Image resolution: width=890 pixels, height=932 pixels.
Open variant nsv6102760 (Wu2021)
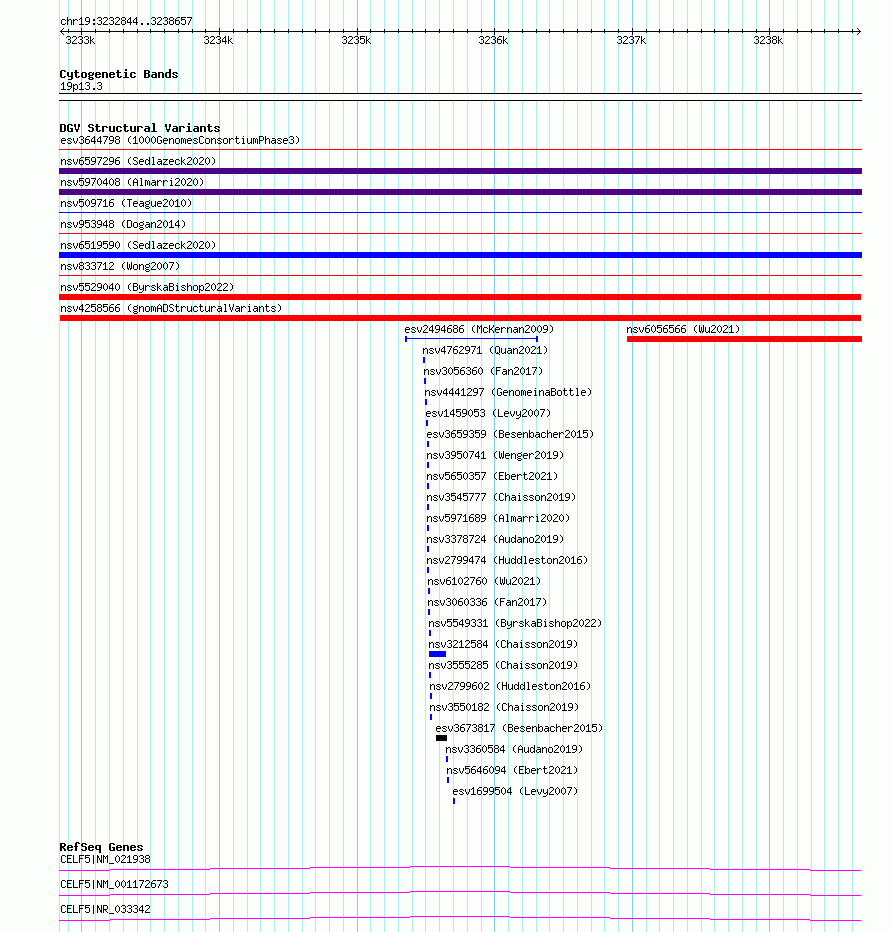pyautogui.click(x=485, y=581)
